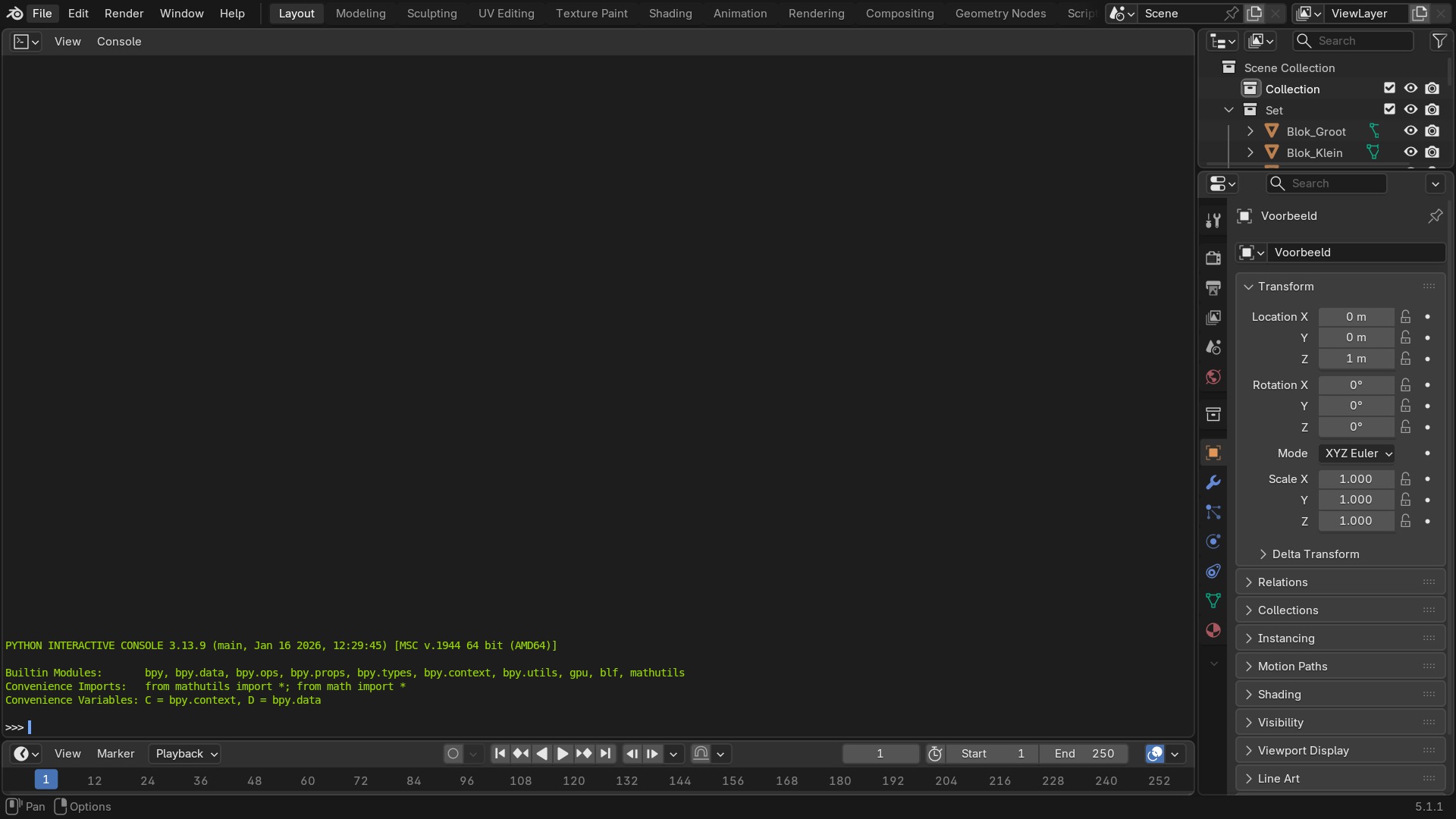
Task: Click the Options button in status bar
Action: tap(83, 807)
